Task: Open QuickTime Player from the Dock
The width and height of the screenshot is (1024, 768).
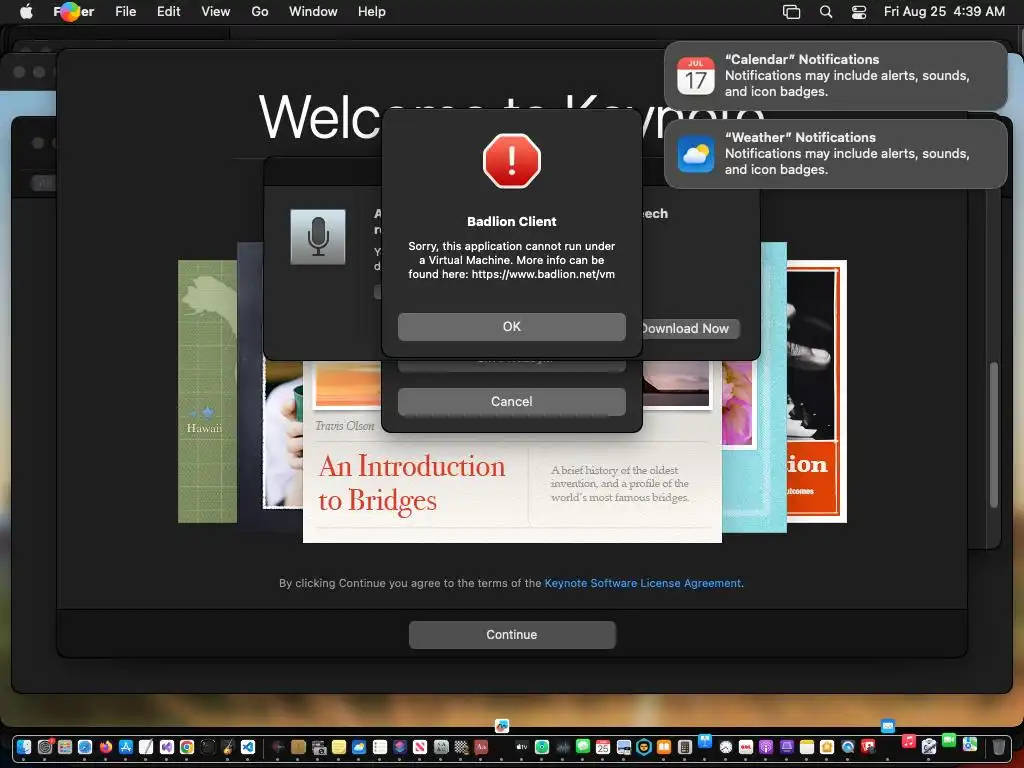Action: [848, 747]
